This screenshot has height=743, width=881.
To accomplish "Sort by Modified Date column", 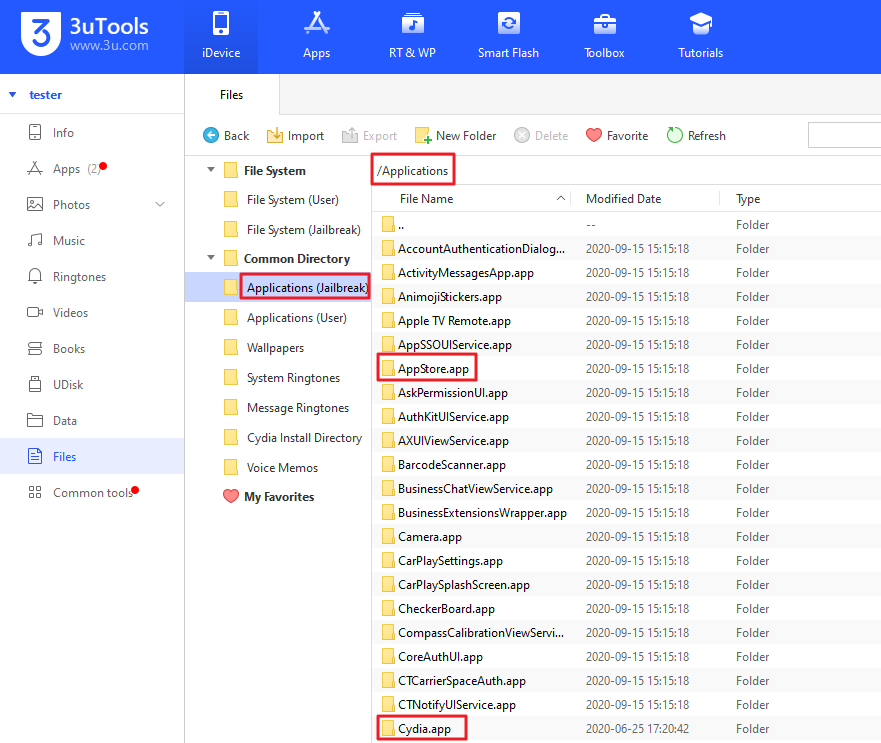I will pos(624,199).
